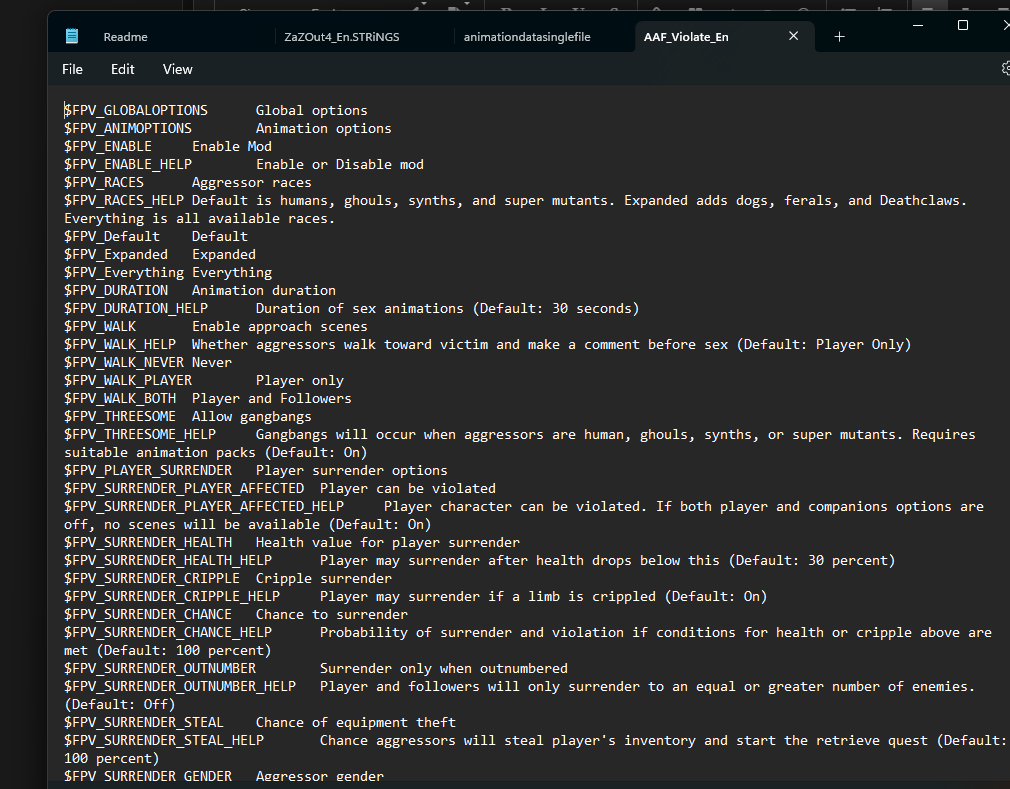
Task: Click the $FPV_WALK_NEVER key
Action: click(124, 363)
